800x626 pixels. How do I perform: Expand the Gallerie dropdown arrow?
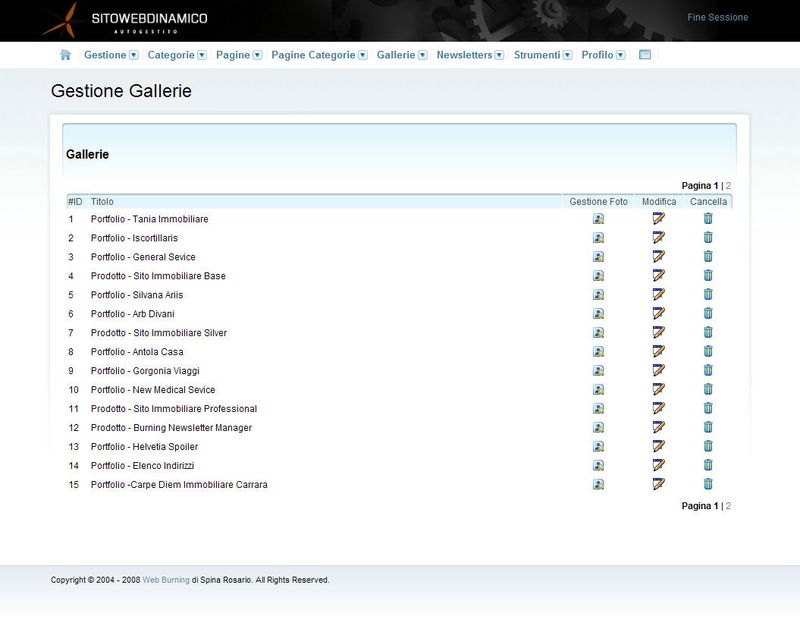click(x=422, y=55)
